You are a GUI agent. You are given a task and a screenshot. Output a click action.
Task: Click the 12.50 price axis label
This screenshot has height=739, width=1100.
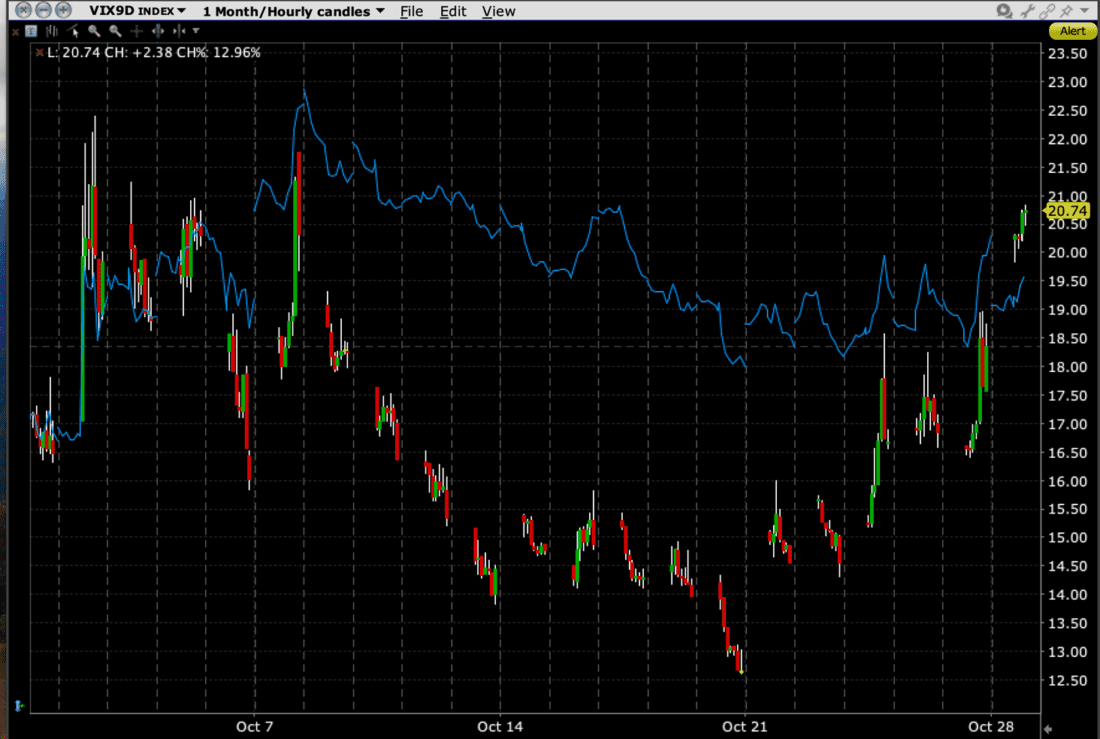pyautogui.click(x=1067, y=680)
